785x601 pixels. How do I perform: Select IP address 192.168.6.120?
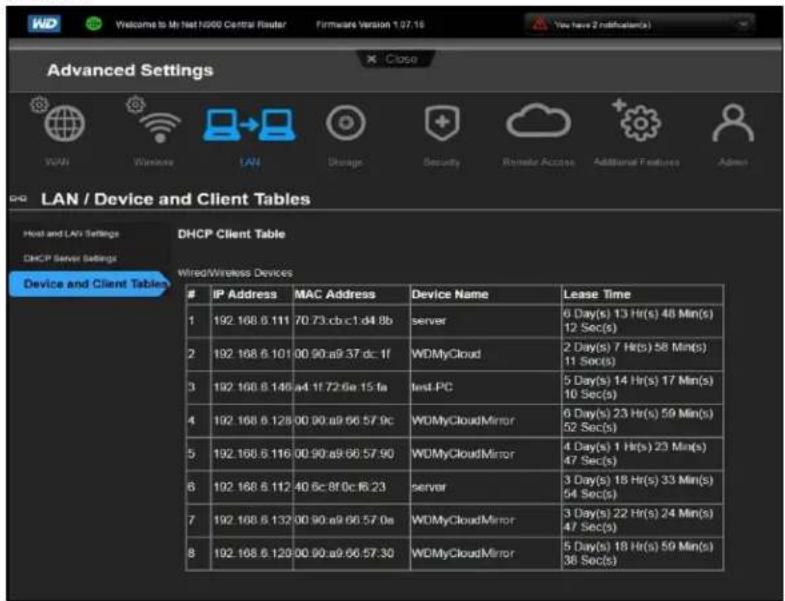pyautogui.click(x=252, y=553)
